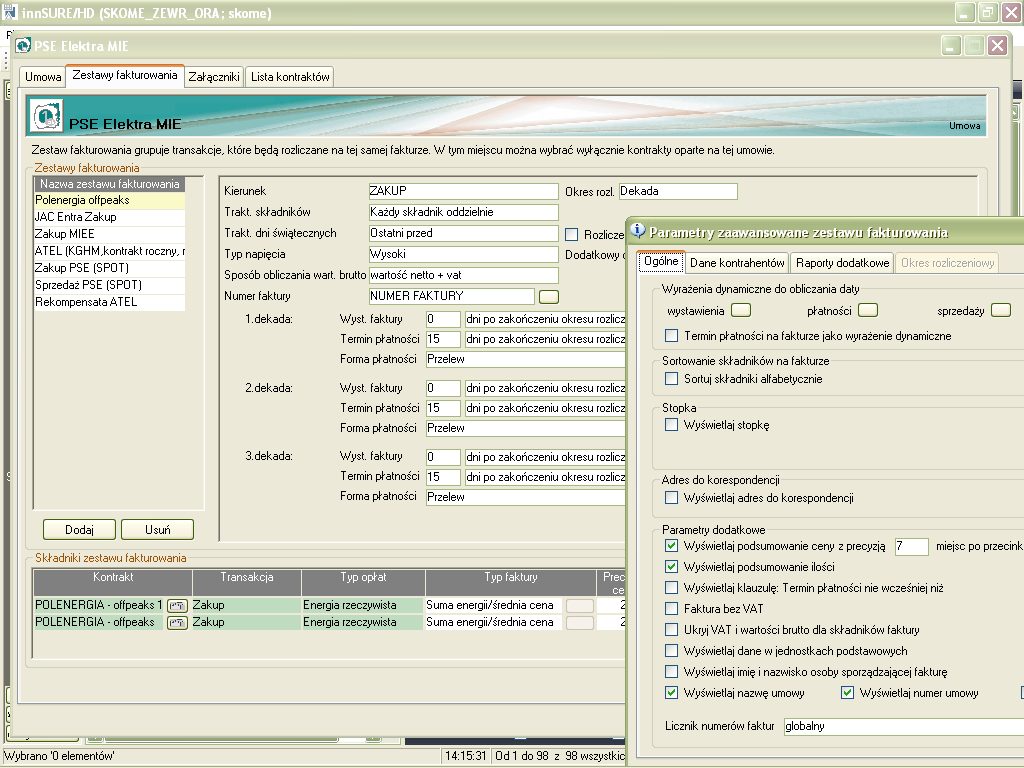Click the Usuń button
This screenshot has width=1024, height=768.
157,530
